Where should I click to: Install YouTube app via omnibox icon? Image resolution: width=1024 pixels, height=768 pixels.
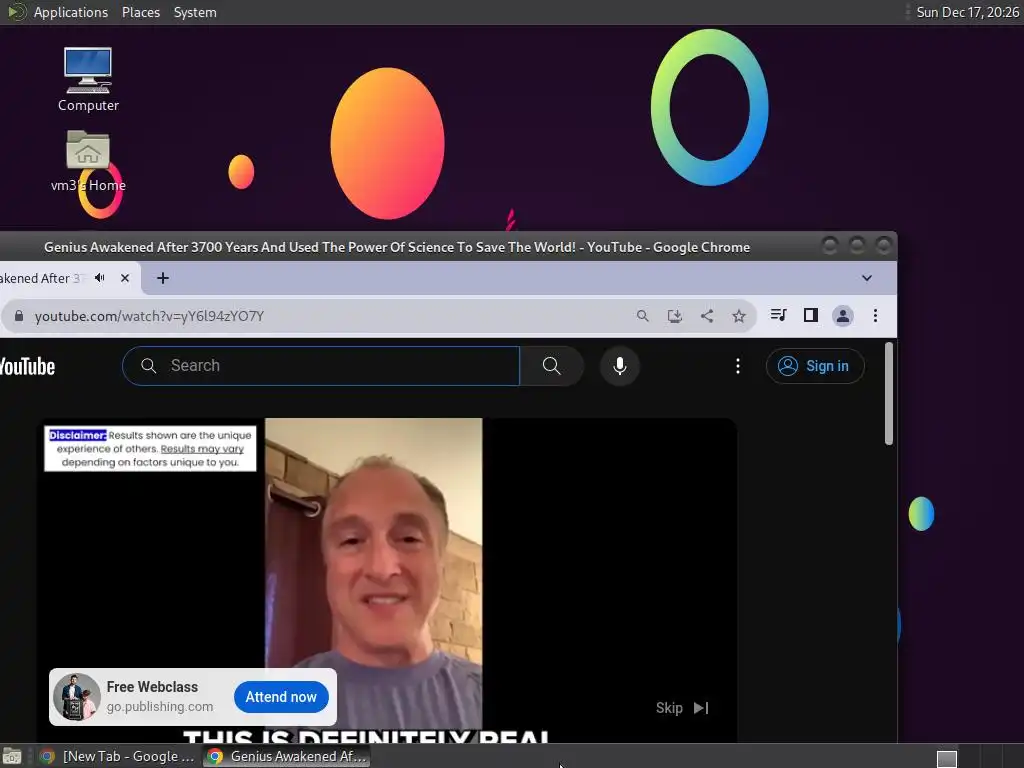click(675, 316)
